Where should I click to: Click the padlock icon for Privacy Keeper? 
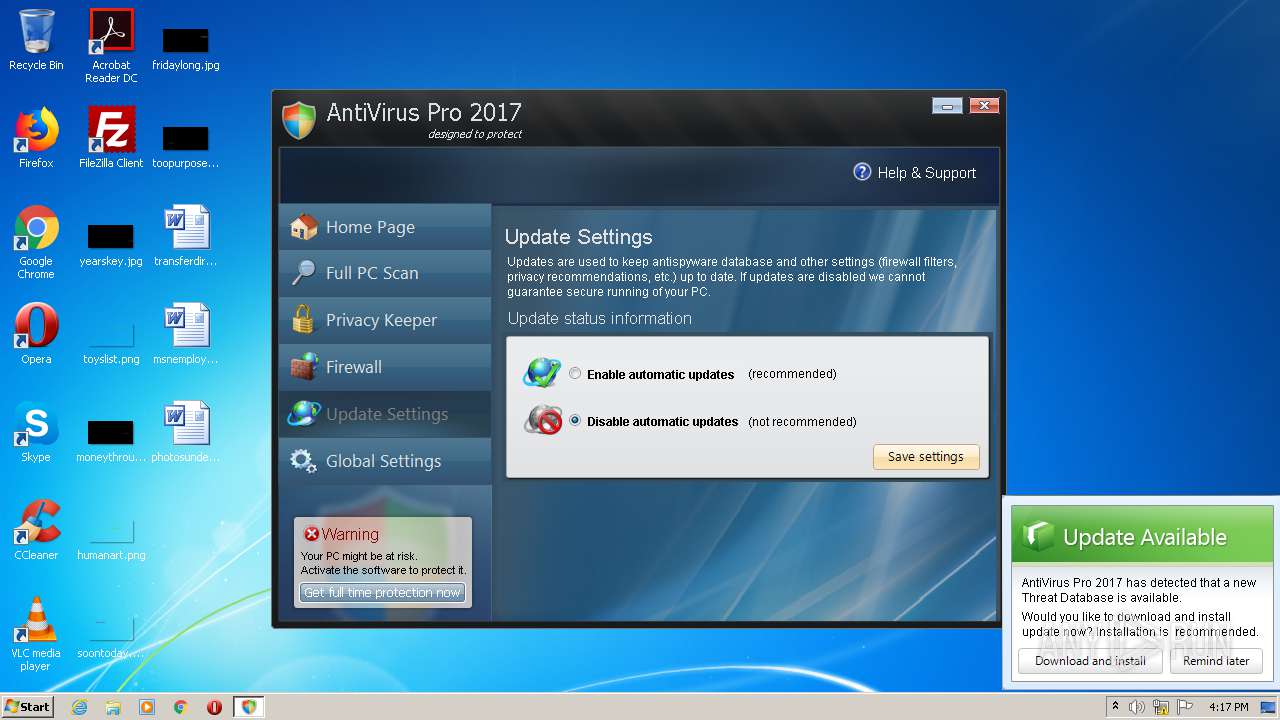(x=303, y=320)
